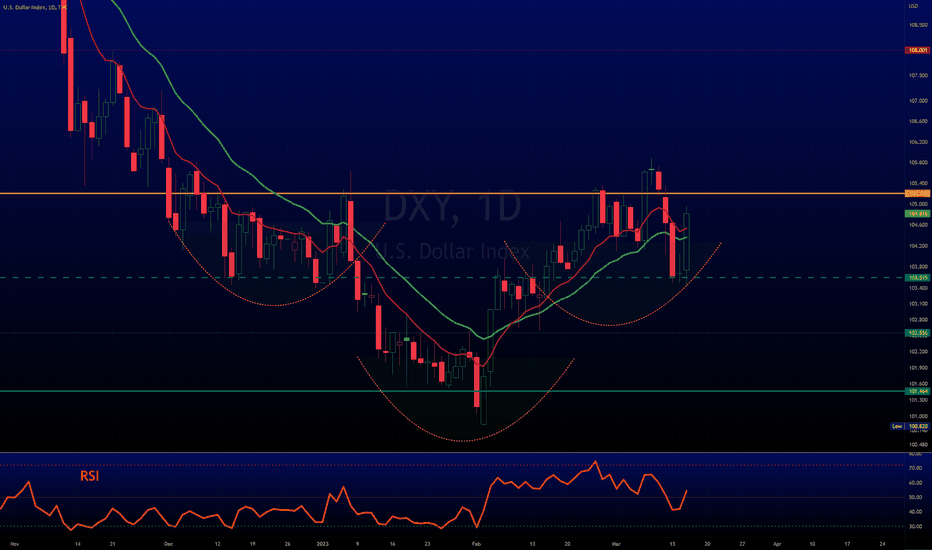
Task: Select the orange horizontal line price label
Action: point(918,193)
